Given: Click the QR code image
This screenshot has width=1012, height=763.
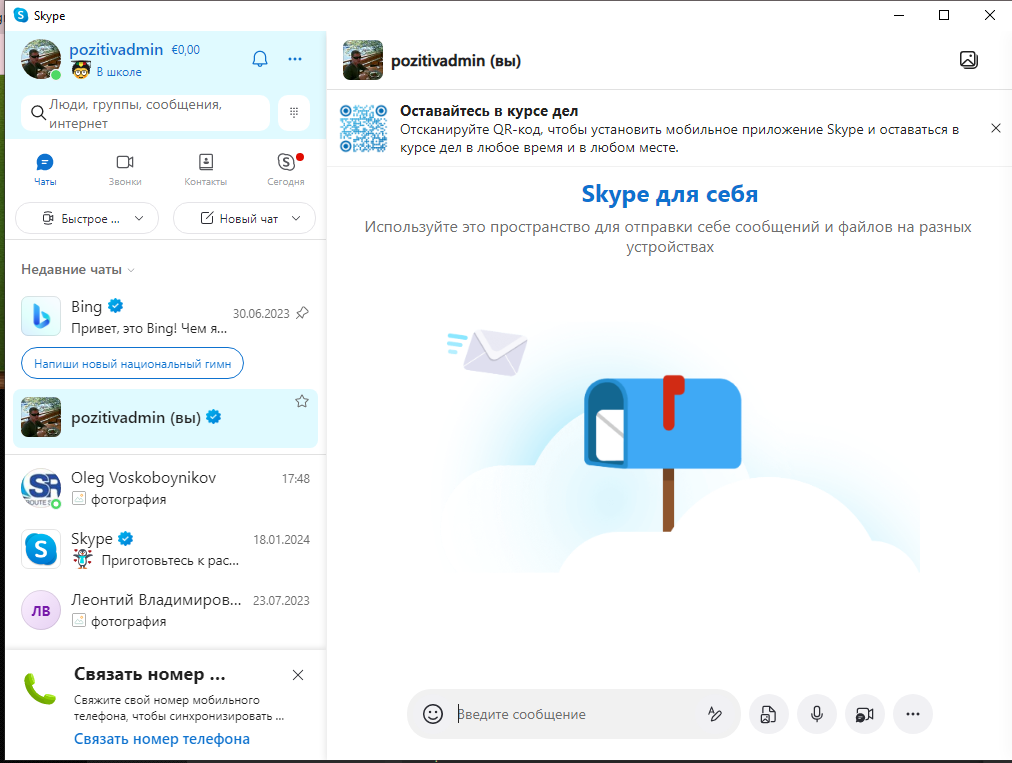Looking at the screenshot, I should (x=363, y=128).
